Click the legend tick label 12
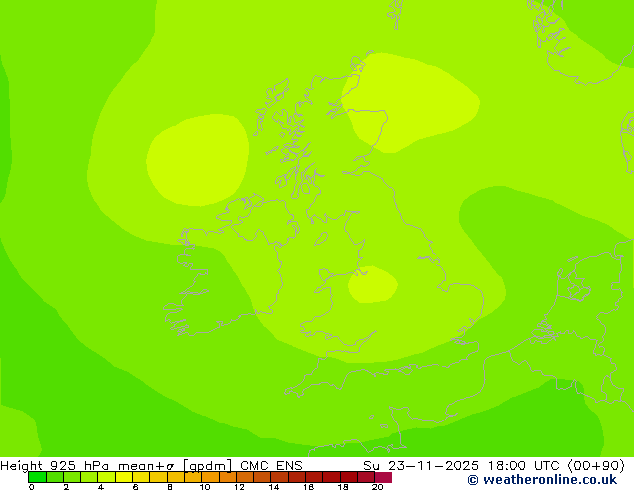 pyautogui.click(x=239, y=487)
